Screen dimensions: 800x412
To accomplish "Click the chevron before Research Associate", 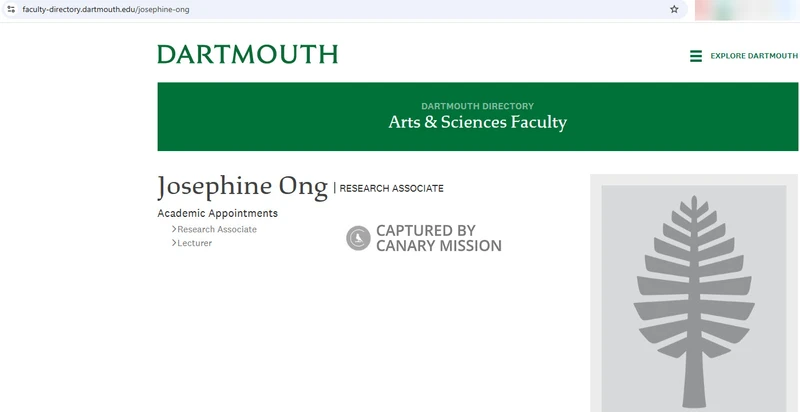I will point(174,229).
